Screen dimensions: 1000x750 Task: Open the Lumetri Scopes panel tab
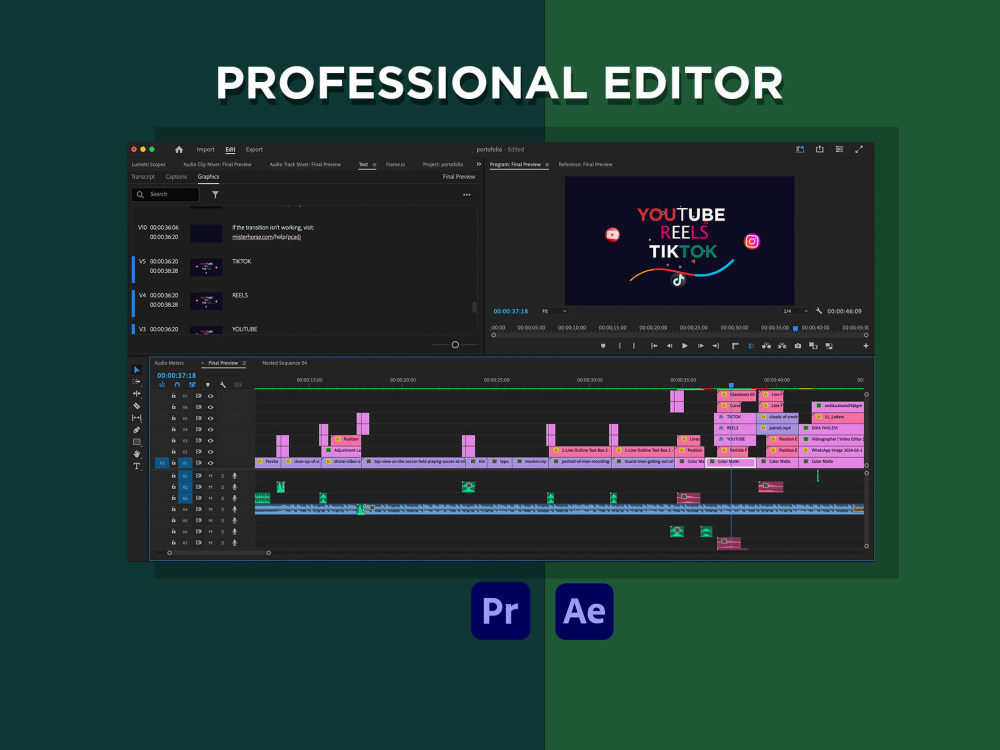149,165
